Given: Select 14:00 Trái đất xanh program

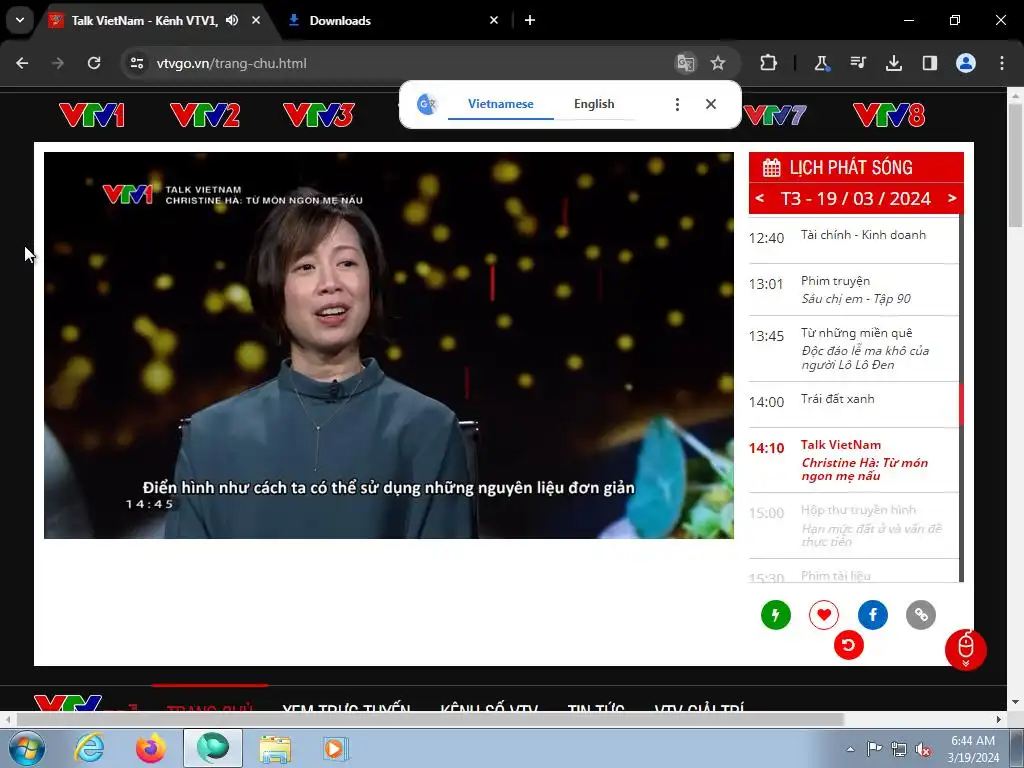Looking at the screenshot, I should [853, 404].
